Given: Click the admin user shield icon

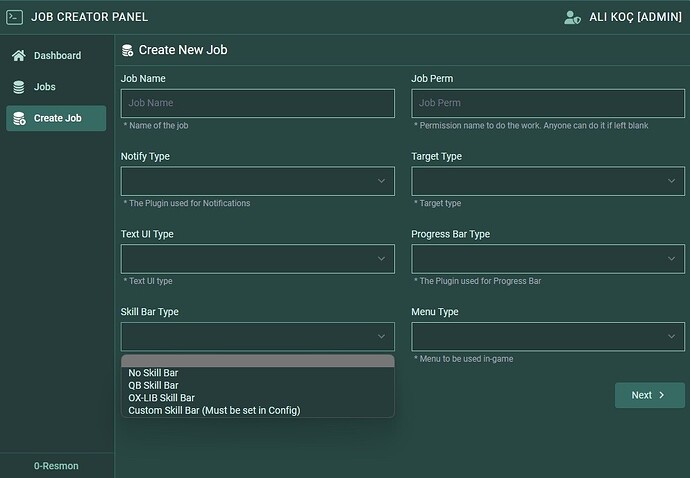Looking at the screenshot, I should pos(572,18).
